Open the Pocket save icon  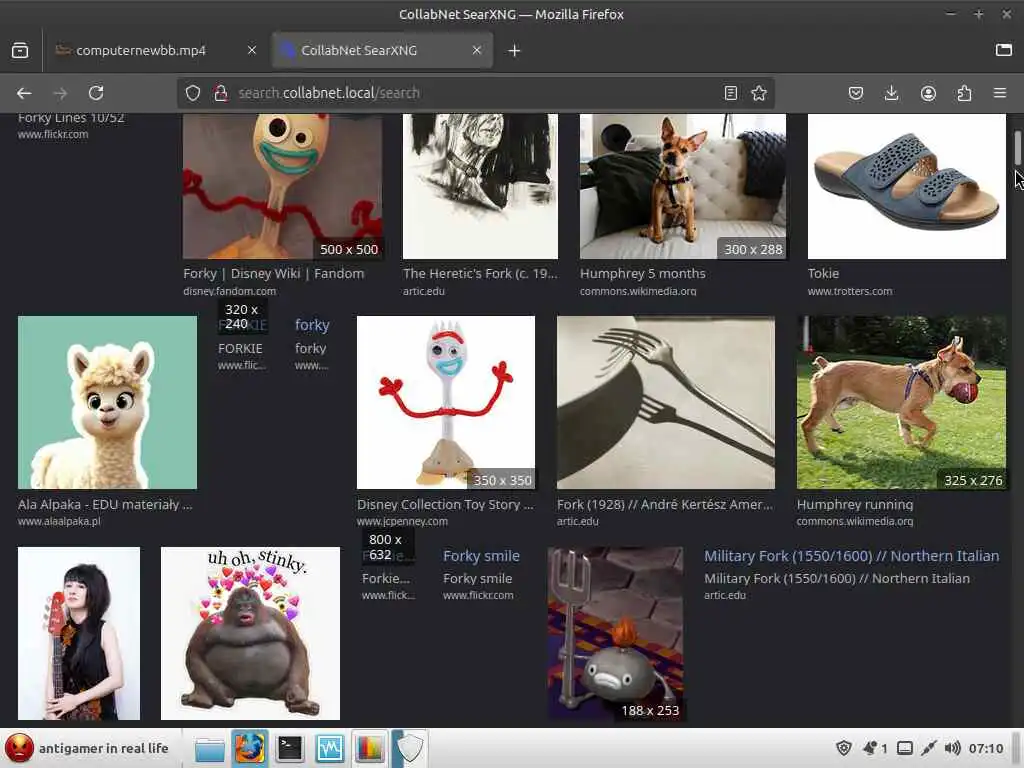[856, 93]
